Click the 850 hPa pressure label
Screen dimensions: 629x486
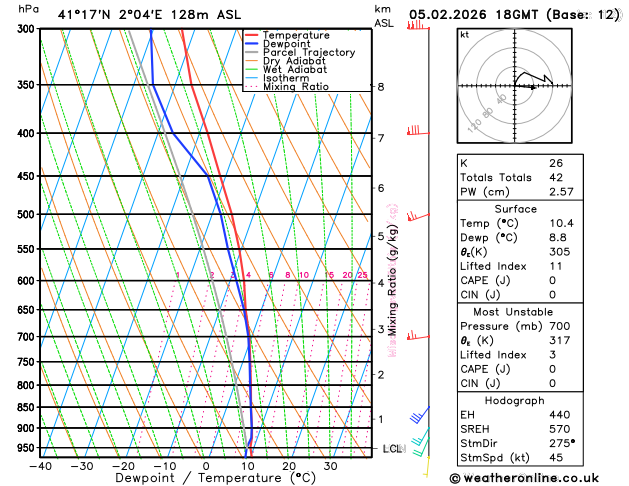point(28,407)
